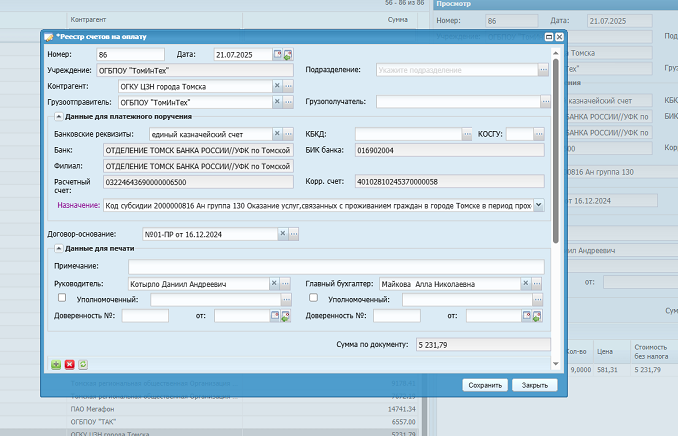This screenshot has width=678, height=436.
Task: Set current date for left Доверенность
Action: click(285, 316)
